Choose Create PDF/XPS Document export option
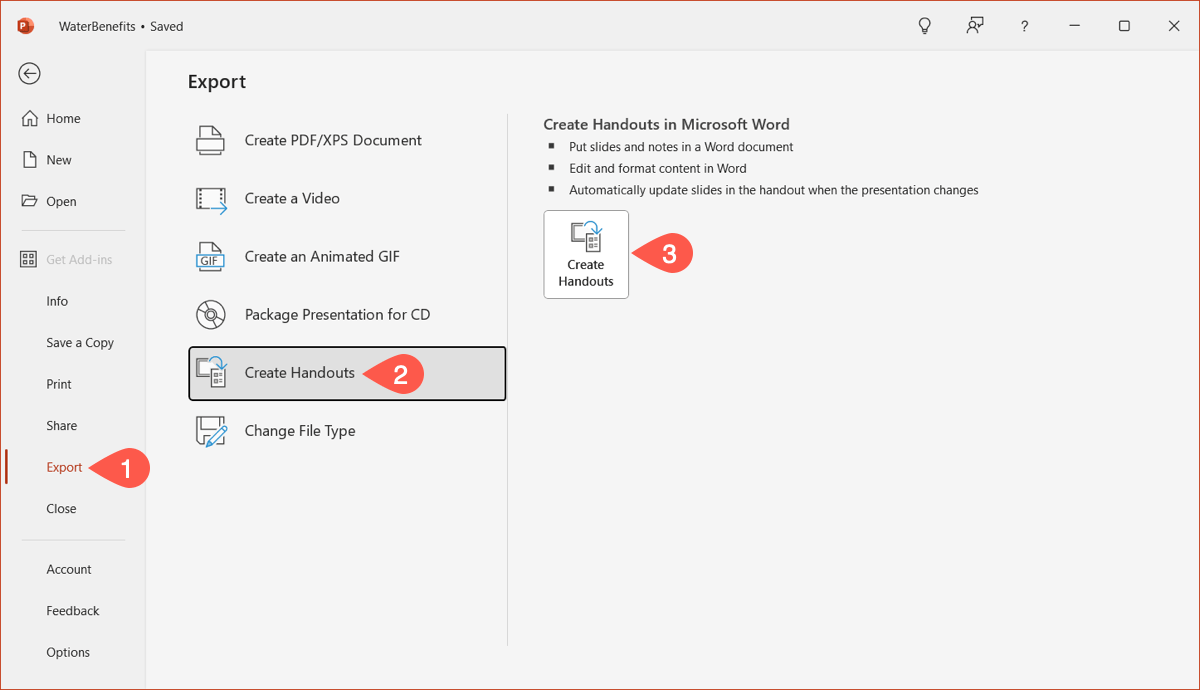This screenshot has height=690, width=1200. (347, 141)
